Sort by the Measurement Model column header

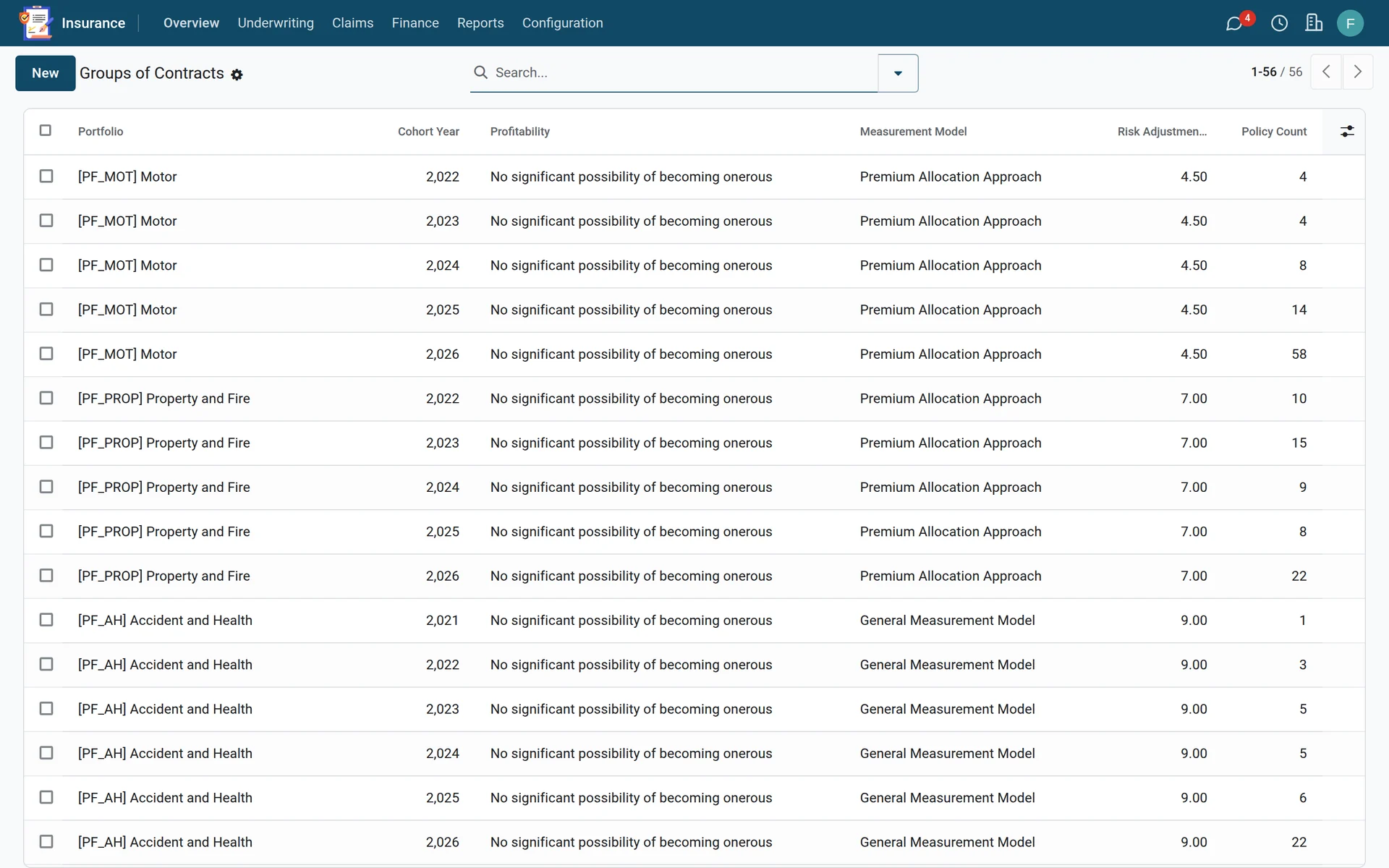913,132
